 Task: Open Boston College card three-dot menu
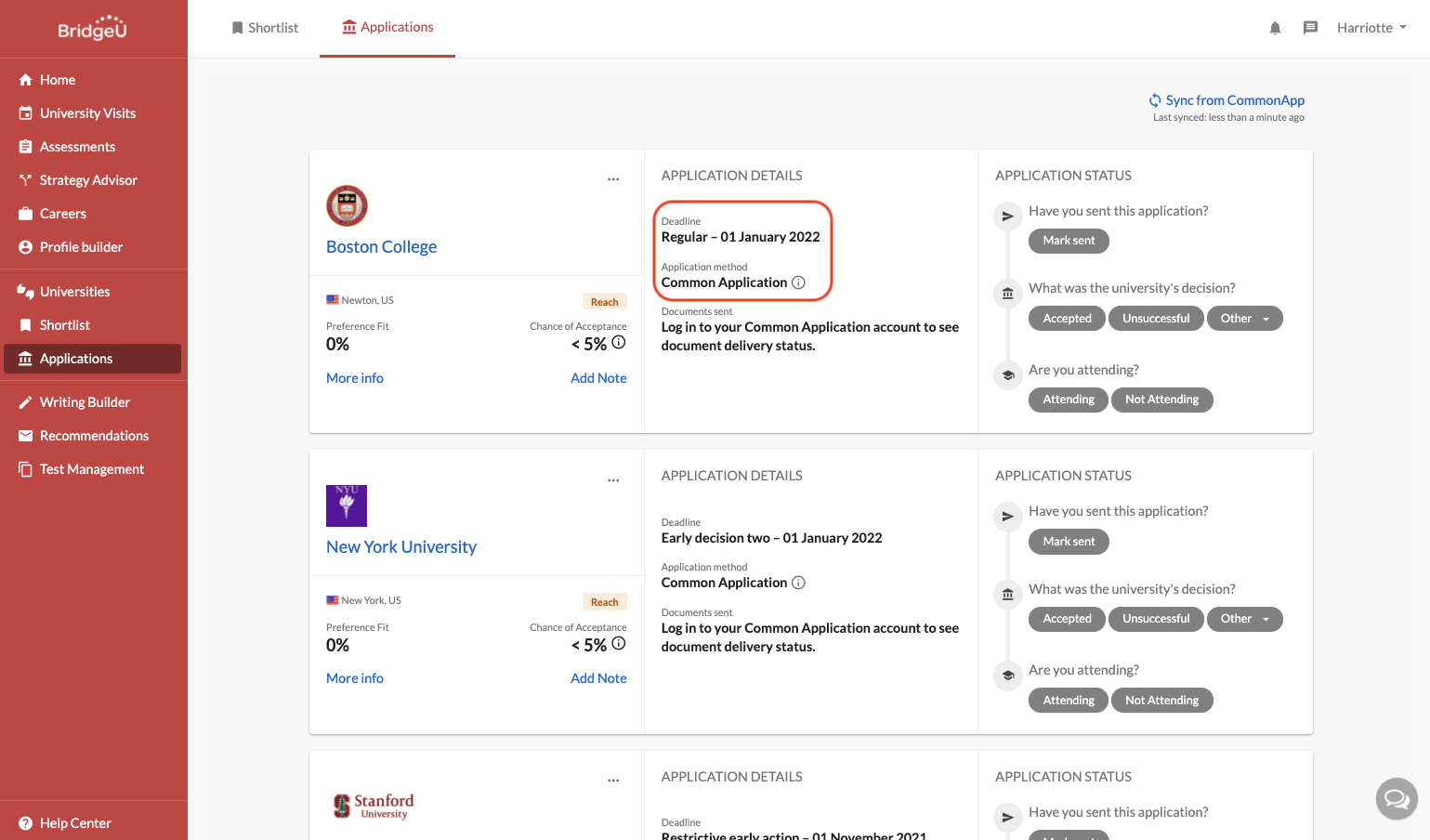point(613,179)
